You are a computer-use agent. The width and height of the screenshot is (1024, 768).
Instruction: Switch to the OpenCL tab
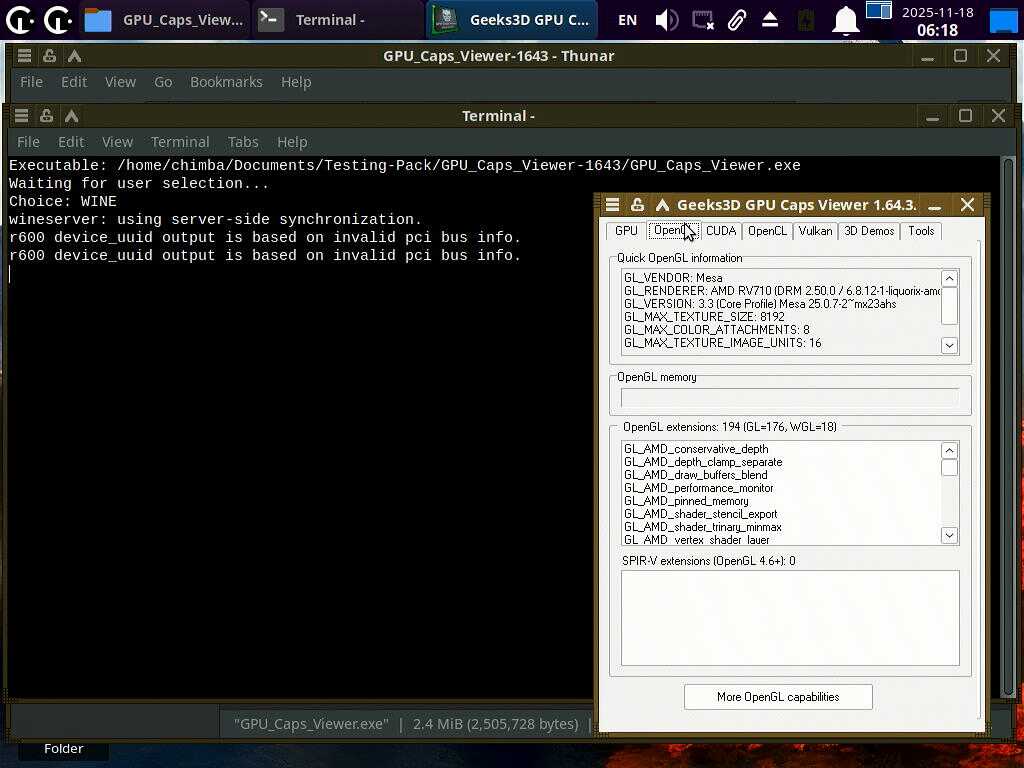click(x=767, y=231)
